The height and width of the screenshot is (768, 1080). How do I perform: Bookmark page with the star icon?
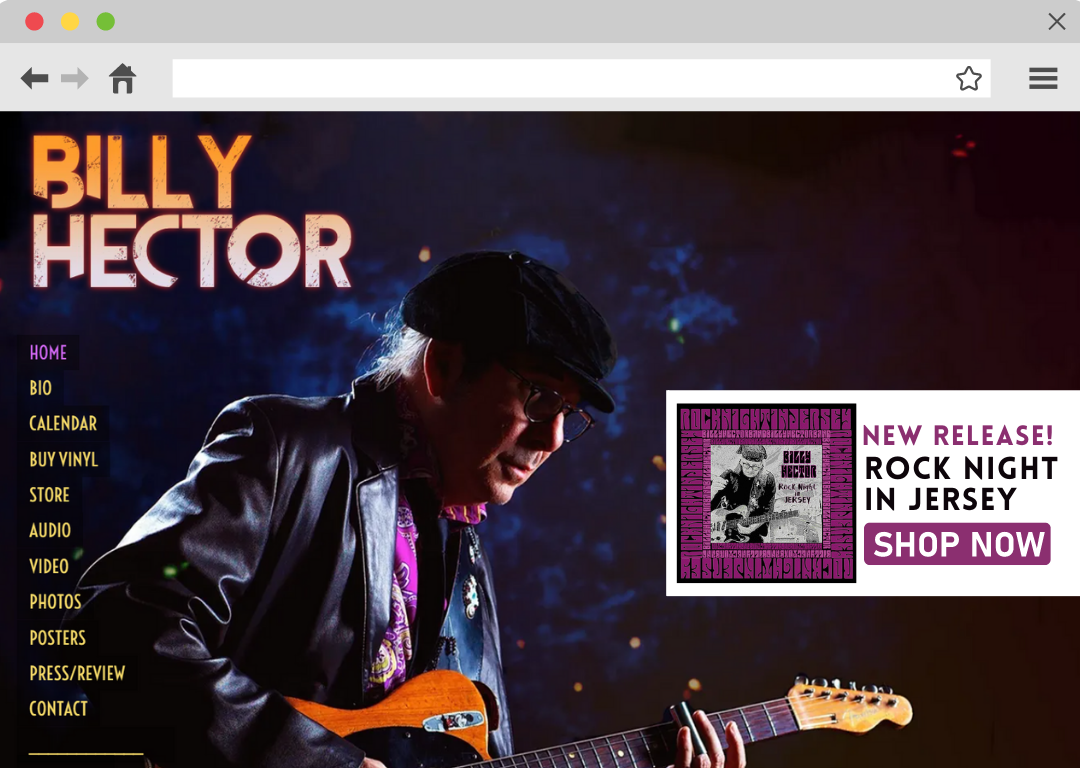(968, 79)
